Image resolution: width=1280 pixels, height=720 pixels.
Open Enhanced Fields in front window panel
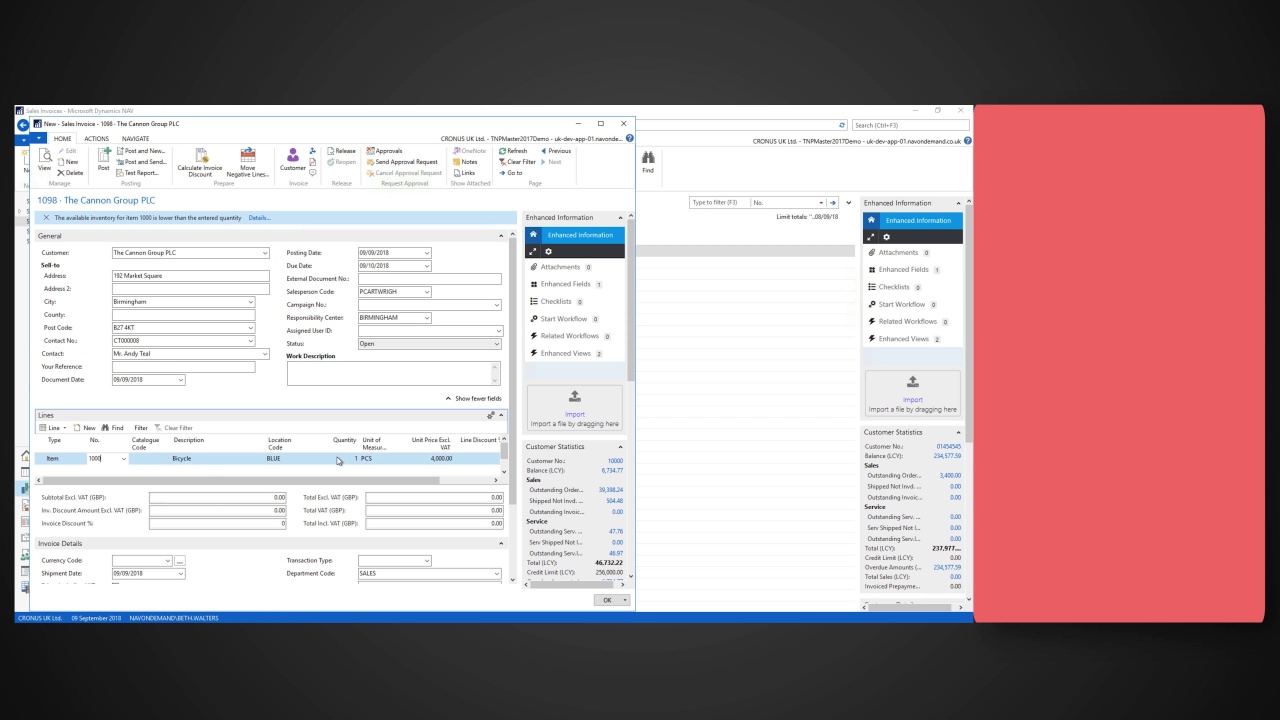pos(565,284)
